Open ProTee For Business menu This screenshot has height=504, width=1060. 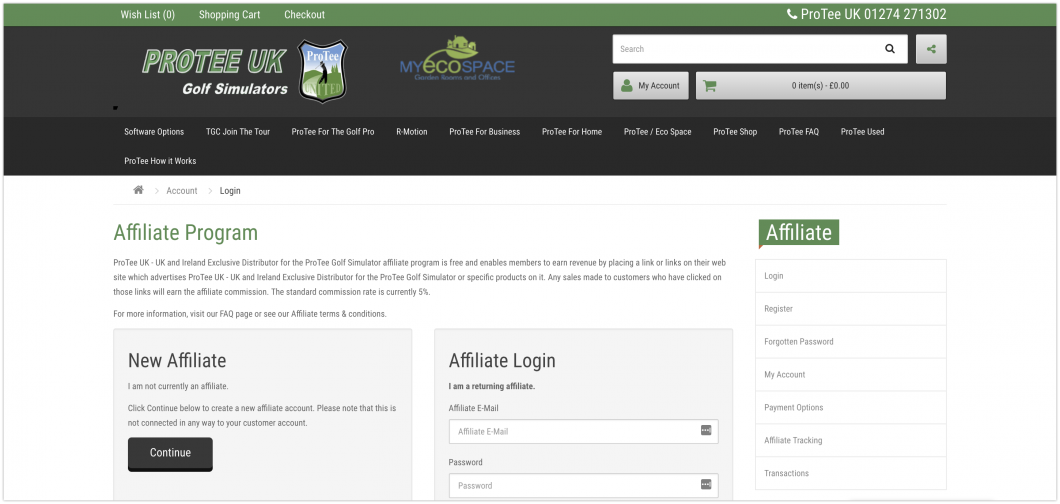[x=485, y=132]
